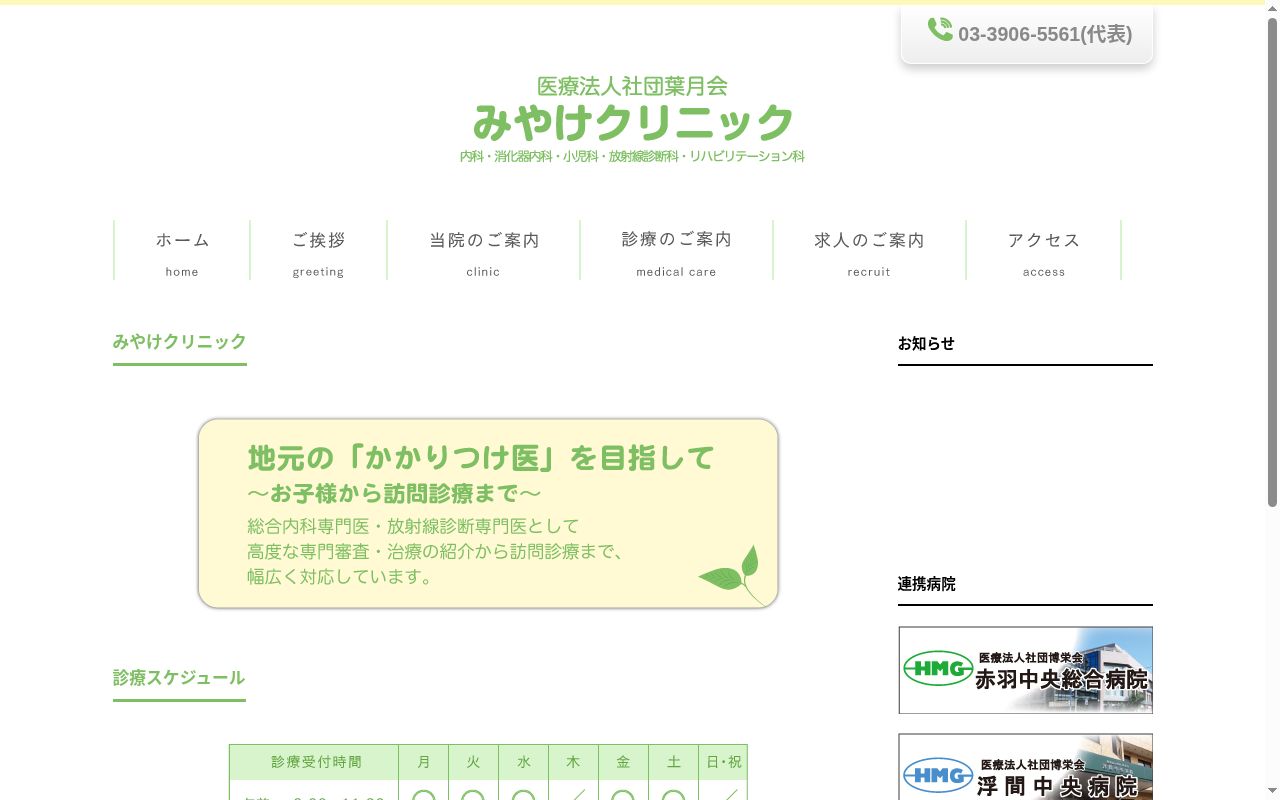Go to the ホーム (home) menu item
This screenshot has height=800, width=1280.
coord(182,250)
